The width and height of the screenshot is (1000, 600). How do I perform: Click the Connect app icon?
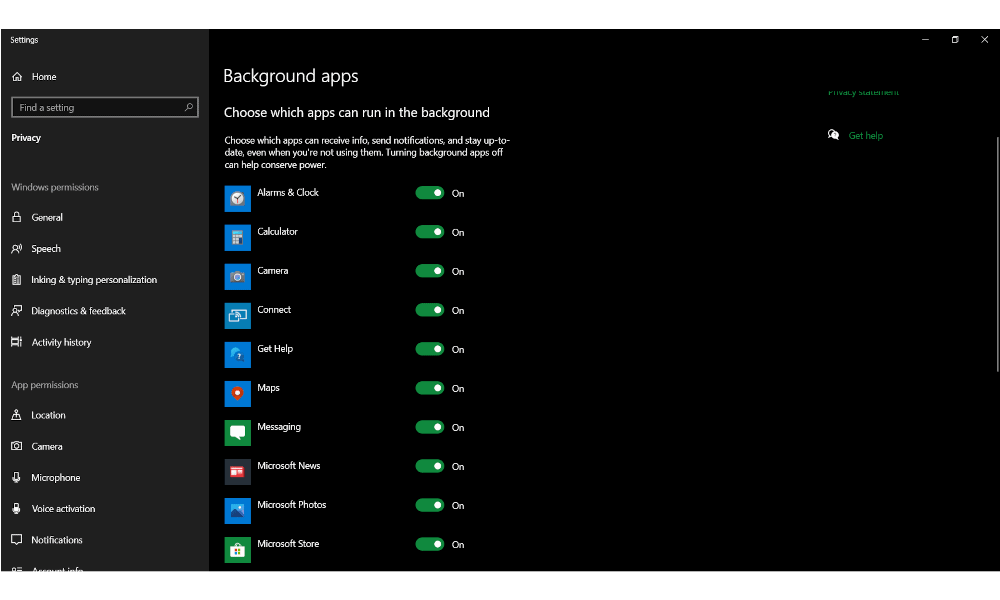click(237, 316)
